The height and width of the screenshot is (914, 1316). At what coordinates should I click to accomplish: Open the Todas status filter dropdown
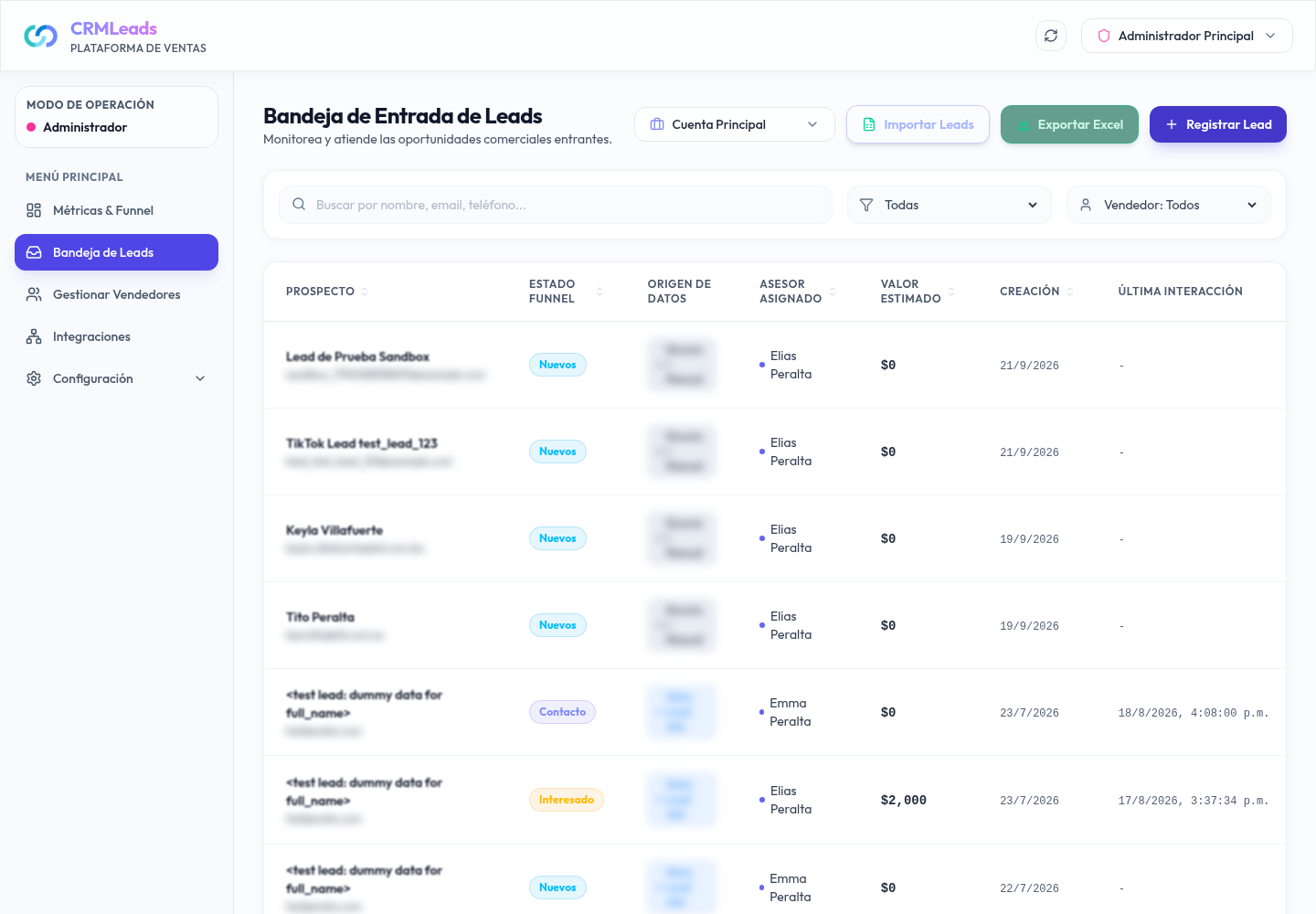(x=950, y=205)
